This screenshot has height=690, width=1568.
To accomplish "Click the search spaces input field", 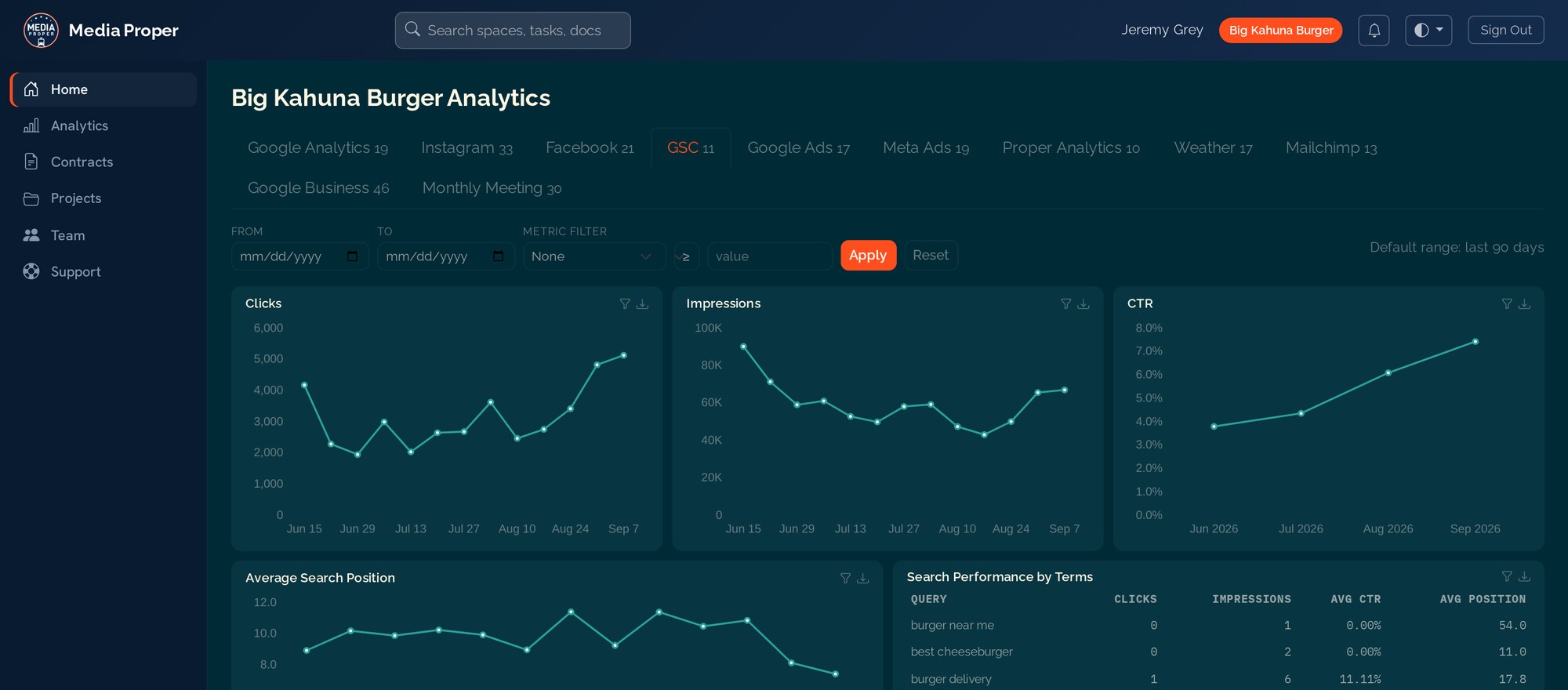I will (513, 31).
